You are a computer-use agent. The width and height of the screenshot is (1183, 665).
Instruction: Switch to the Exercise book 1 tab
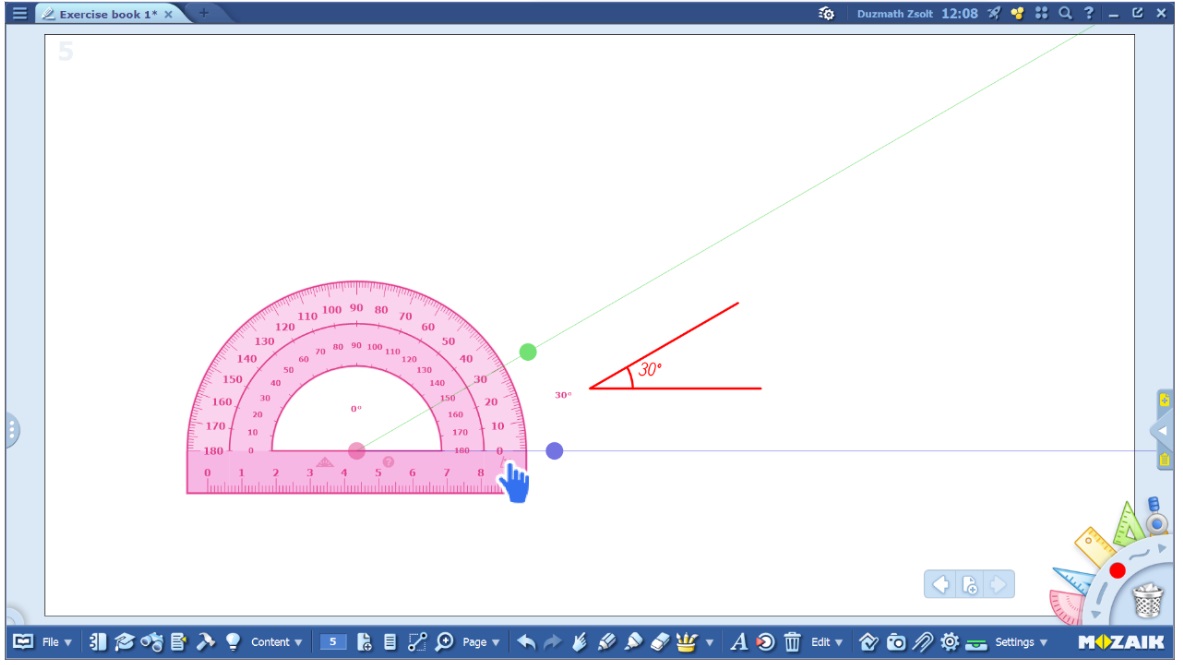coord(100,14)
